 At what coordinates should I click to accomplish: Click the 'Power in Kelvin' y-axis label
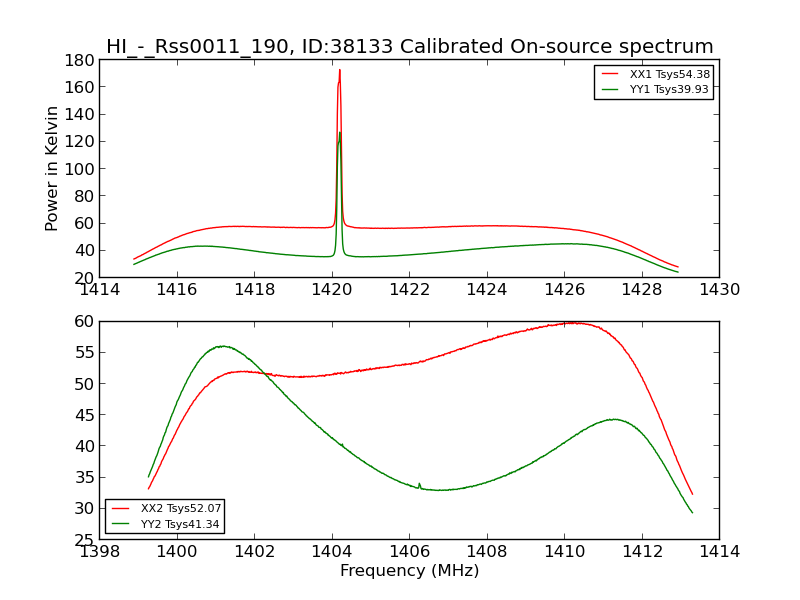click(51, 169)
